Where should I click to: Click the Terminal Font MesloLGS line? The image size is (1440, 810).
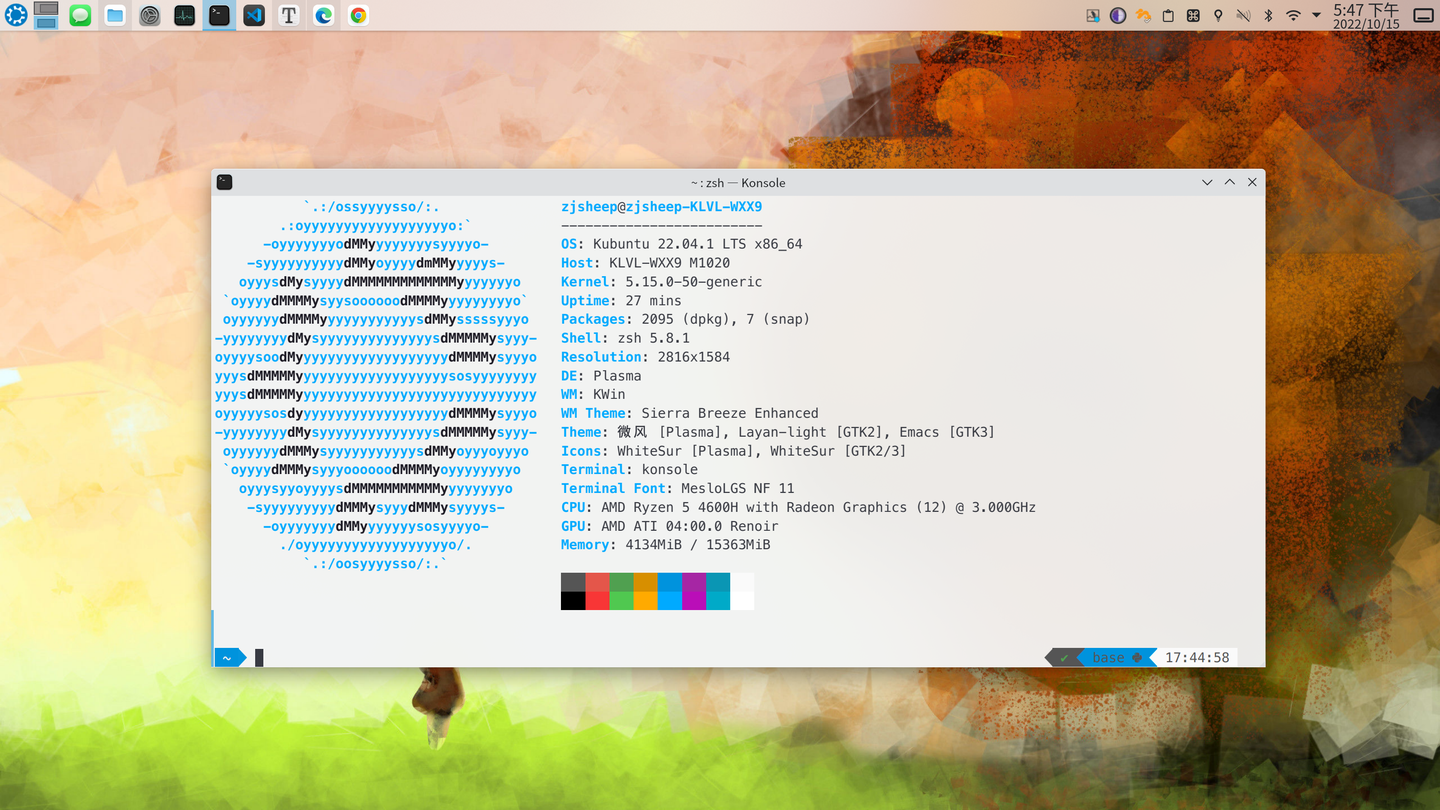point(678,488)
